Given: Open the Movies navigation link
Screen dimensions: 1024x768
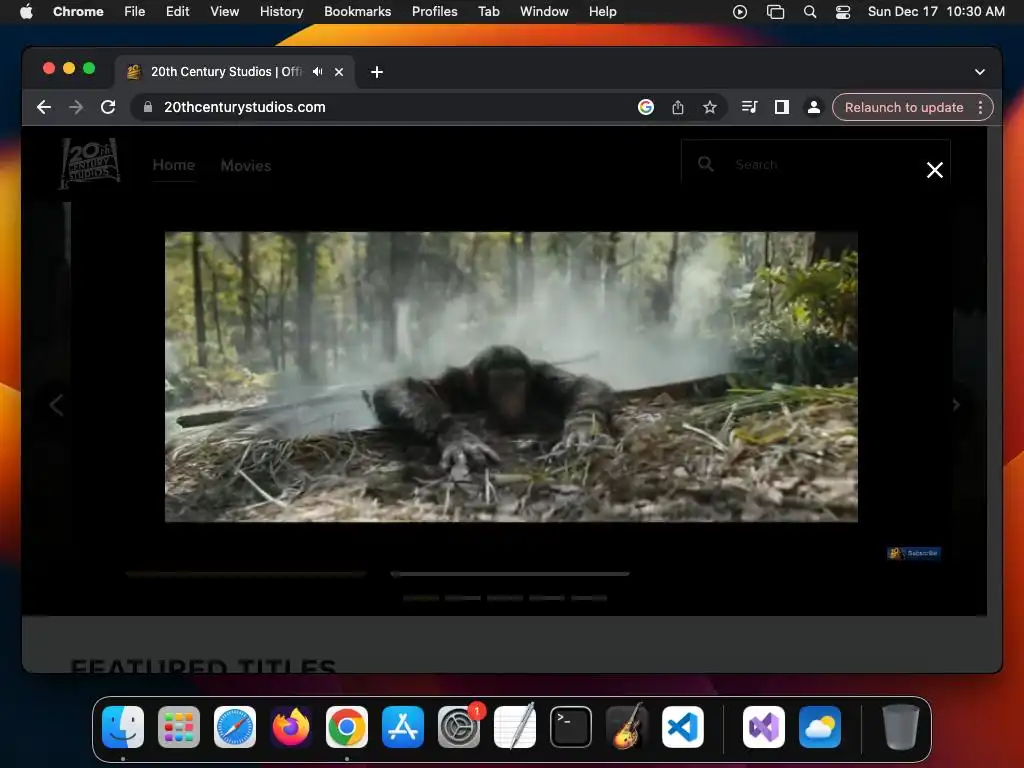Looking at the screenshot, I should click(246, 166).
